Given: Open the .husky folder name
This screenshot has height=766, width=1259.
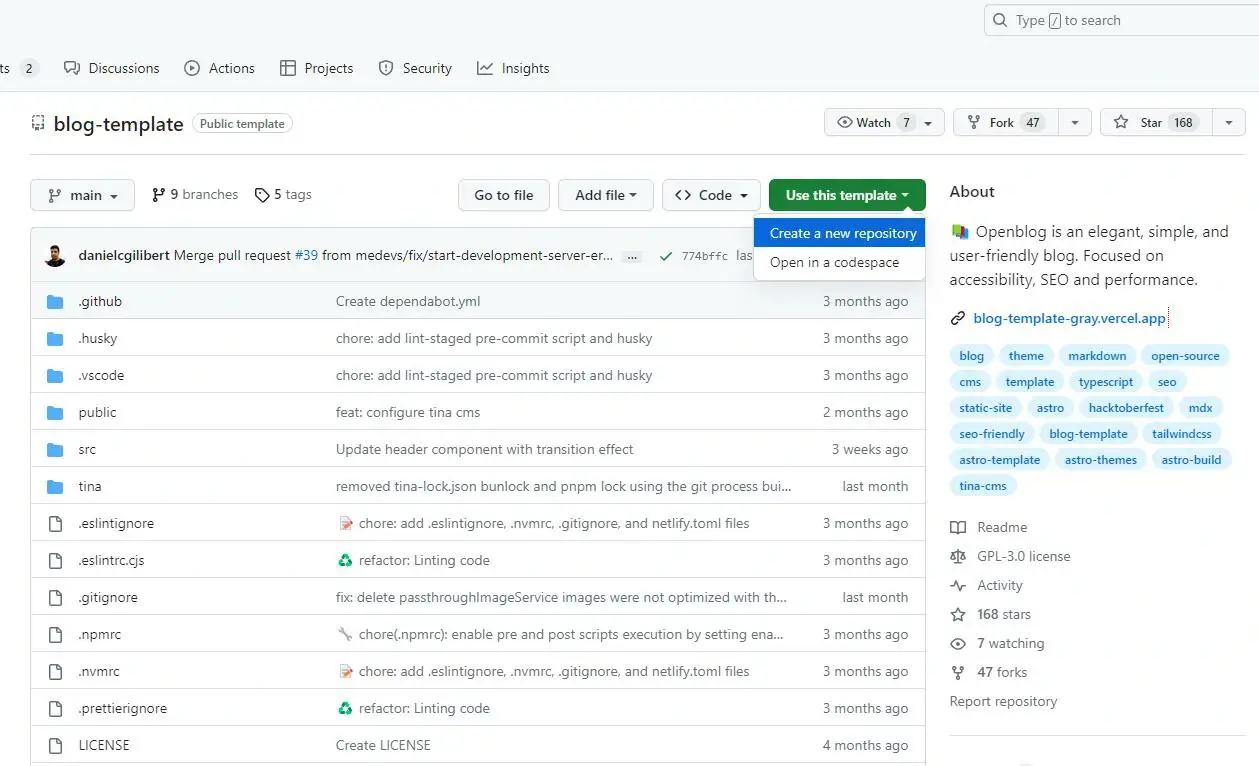Looking at the screenshot, I should coord(98,338).
